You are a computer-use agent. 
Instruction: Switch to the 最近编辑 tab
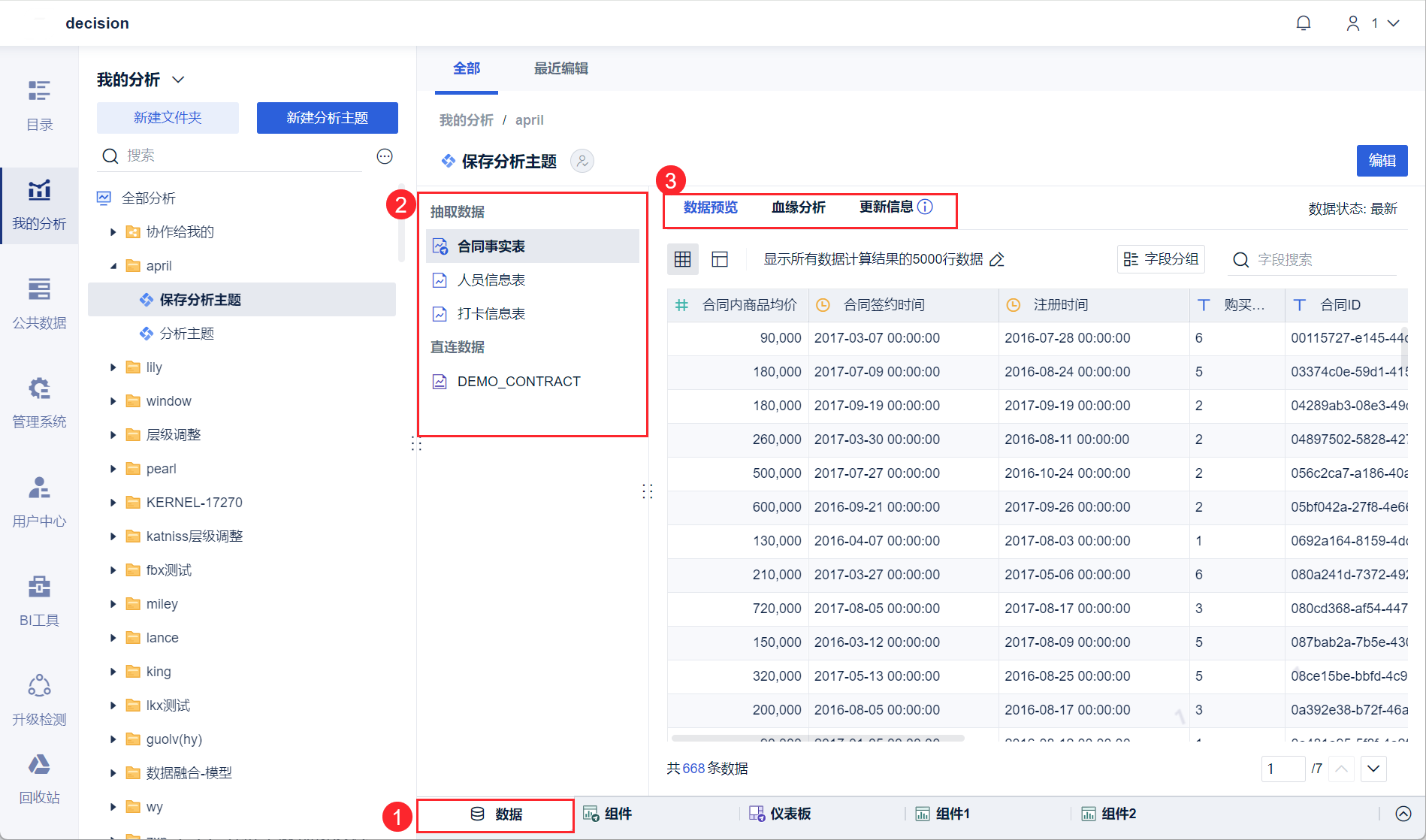click(561, 68)
